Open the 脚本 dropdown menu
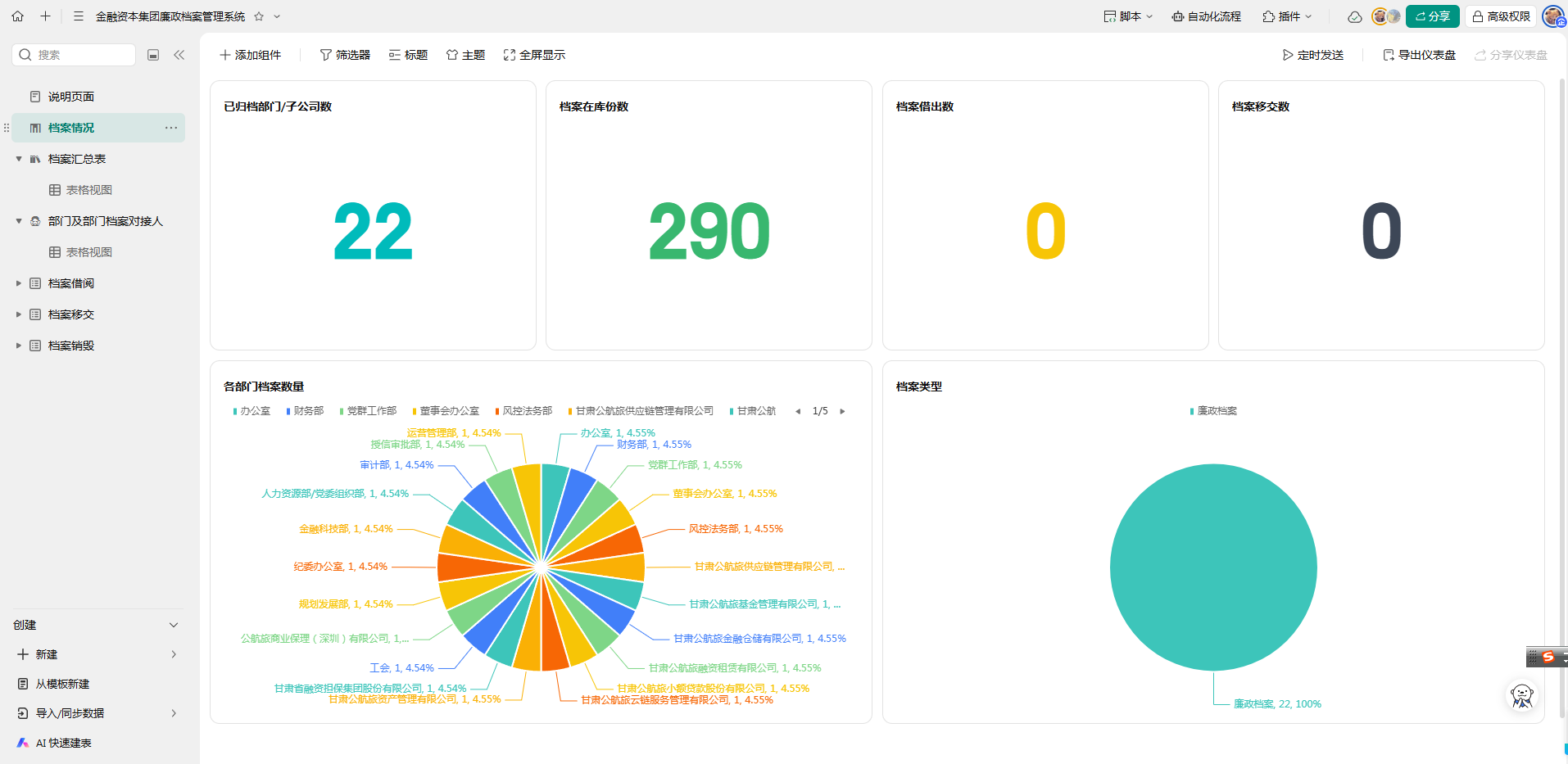Viewport: 1568px width, 764px height. tap(1128, 16)
